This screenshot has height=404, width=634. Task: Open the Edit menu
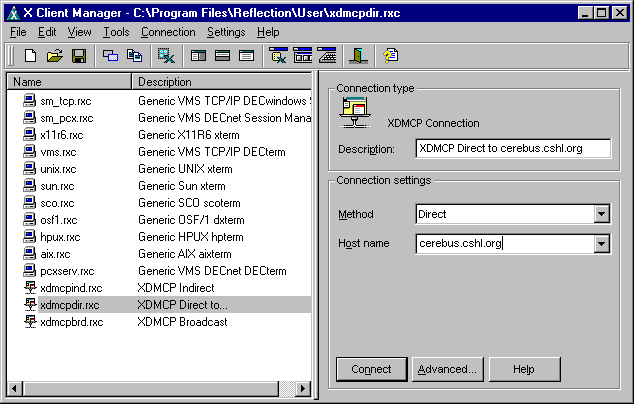pyautogui.click(x=47, y=32)
